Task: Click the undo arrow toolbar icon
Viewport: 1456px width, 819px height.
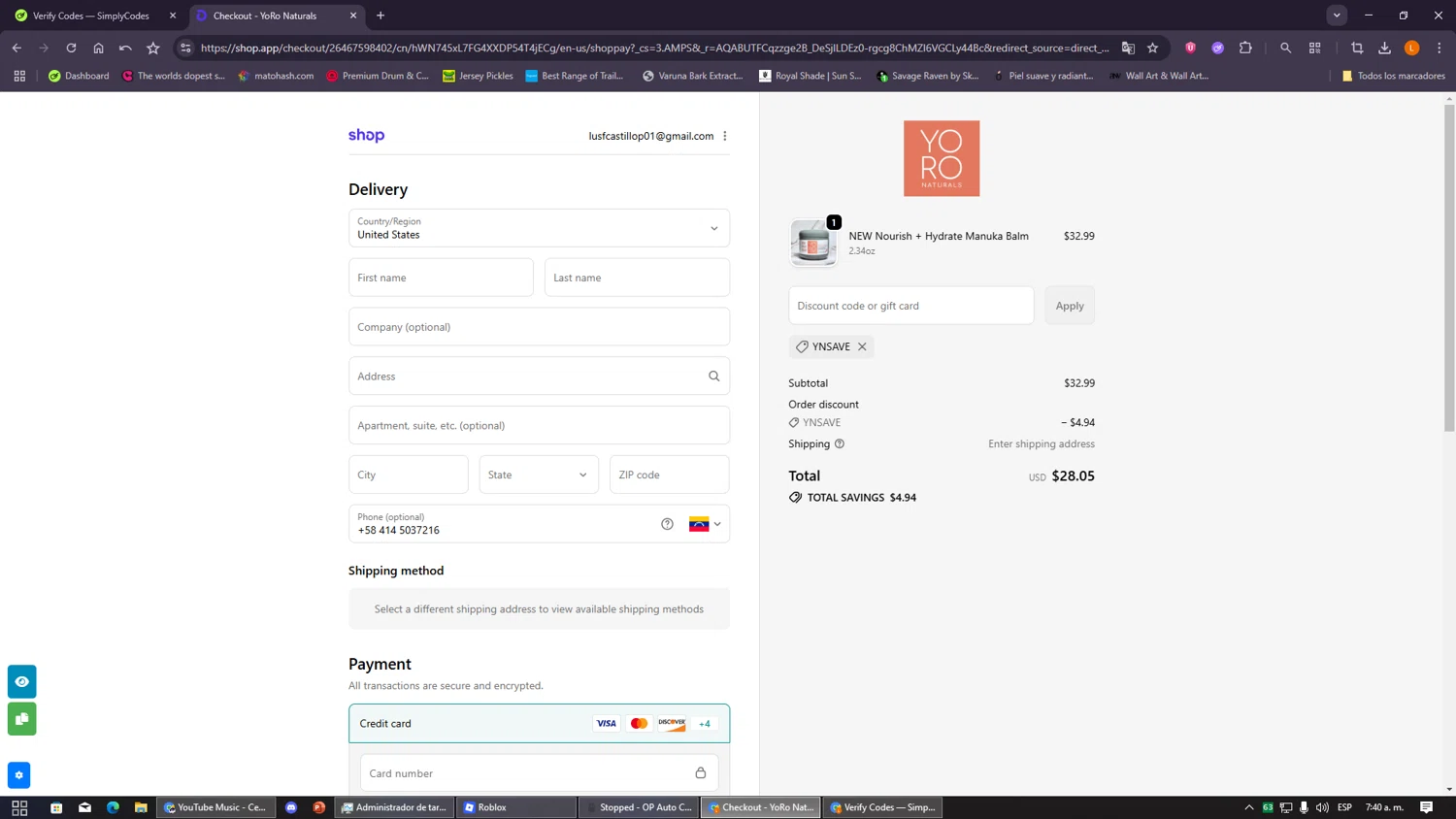Action: coord(125,48)
